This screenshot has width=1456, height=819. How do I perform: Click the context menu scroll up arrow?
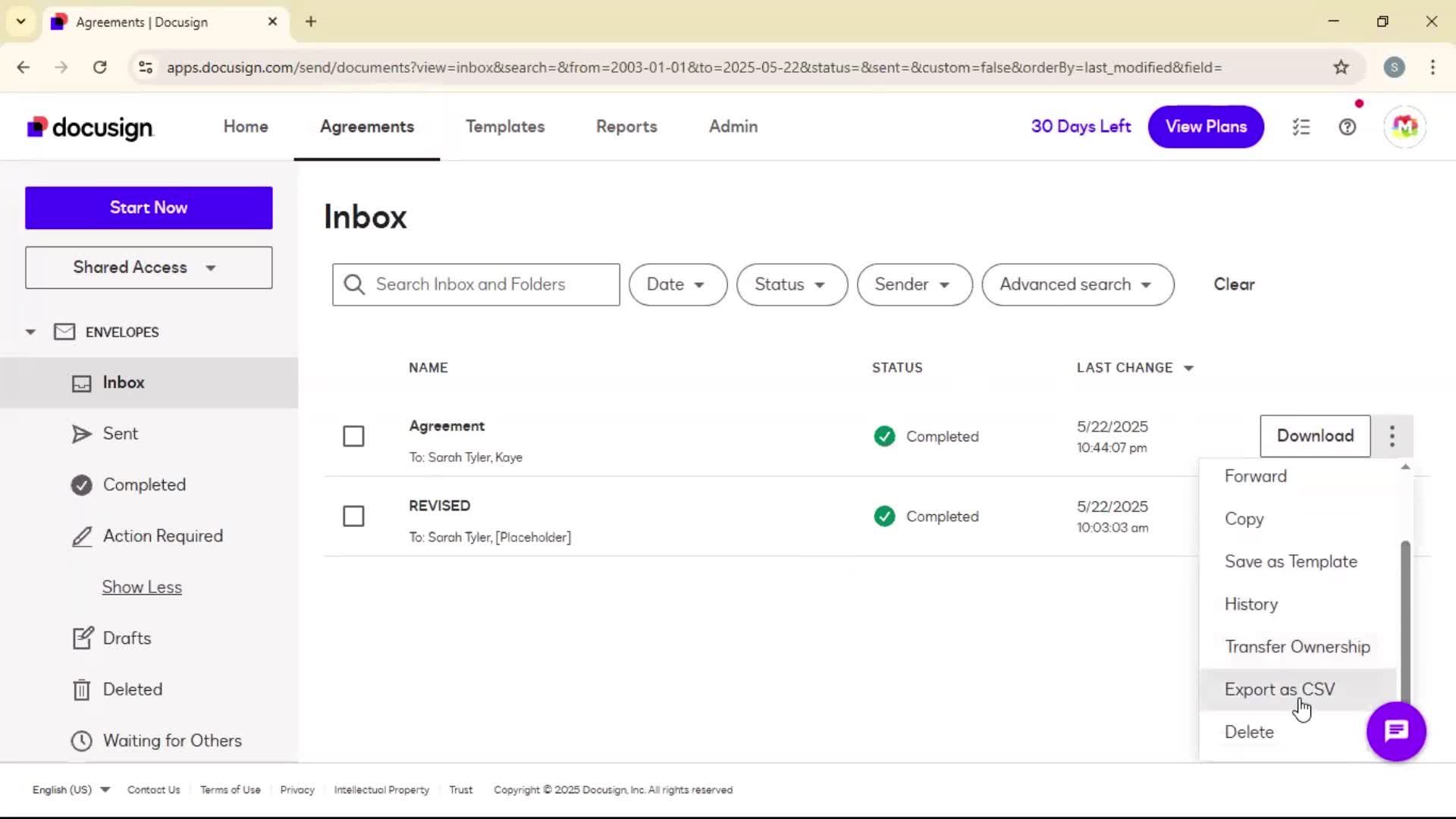pyautogui.click(x=1405, y=467)
